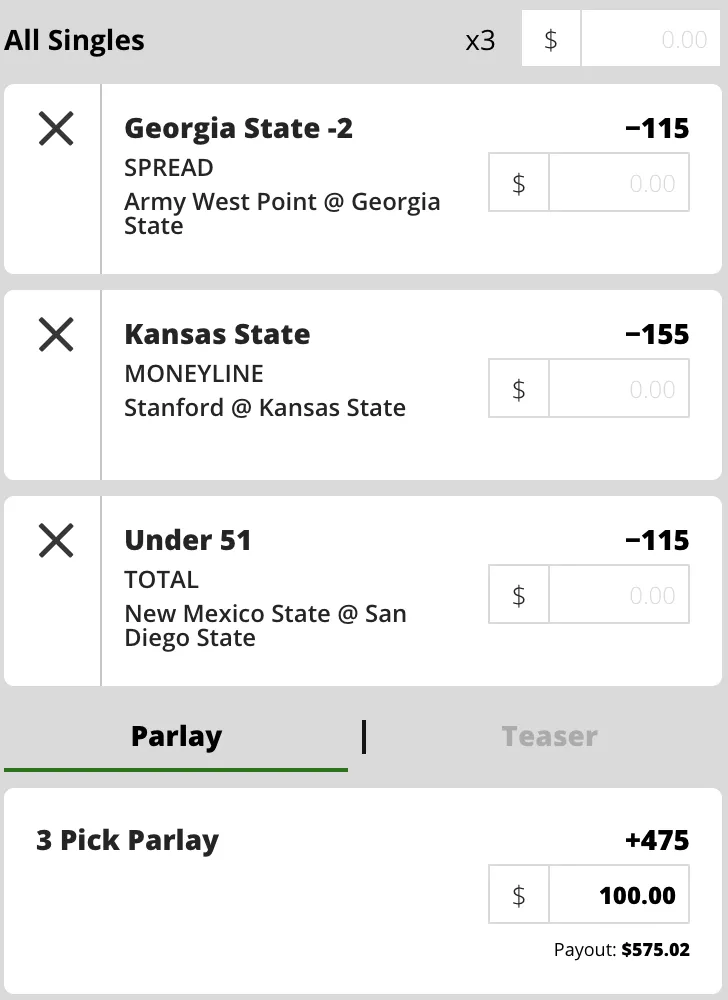Click New Mexico State @ San Diego State matchup
The image size is (728, 1000).
coord(265,625)
